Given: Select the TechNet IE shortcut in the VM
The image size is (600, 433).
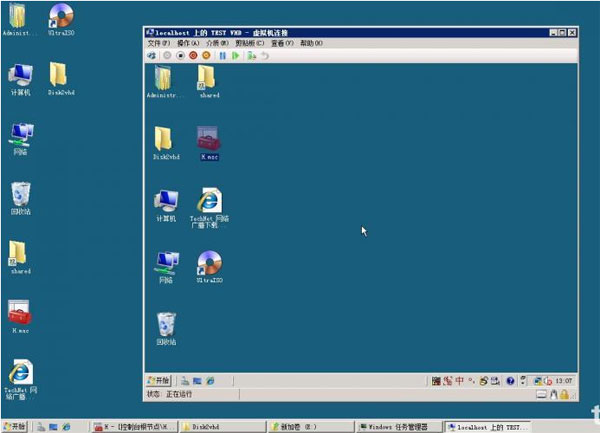Looking at the screenshot, I should [211, 201].
